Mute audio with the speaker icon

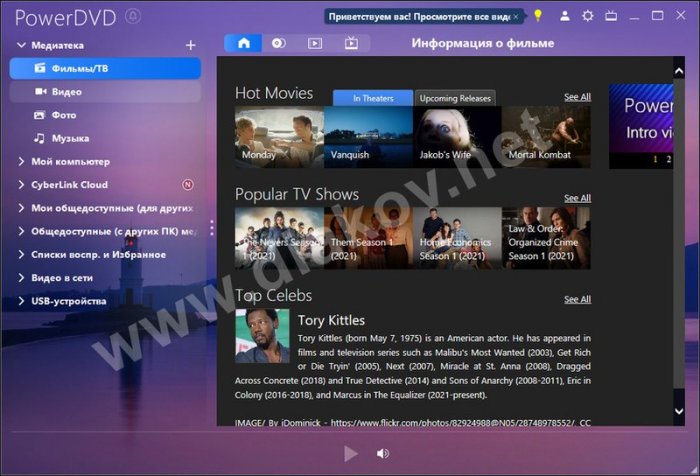(x=382, y=454)
